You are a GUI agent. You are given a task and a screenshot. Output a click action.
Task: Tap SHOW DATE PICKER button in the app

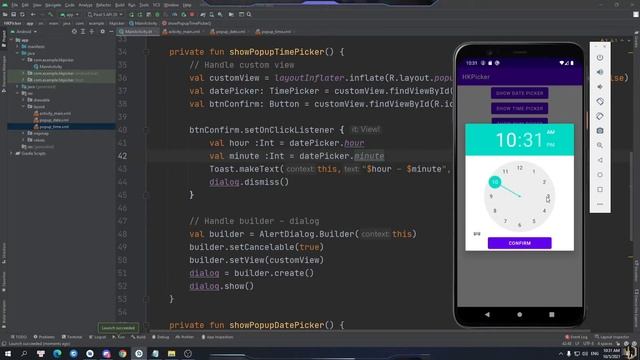click(x=520, y=93)
